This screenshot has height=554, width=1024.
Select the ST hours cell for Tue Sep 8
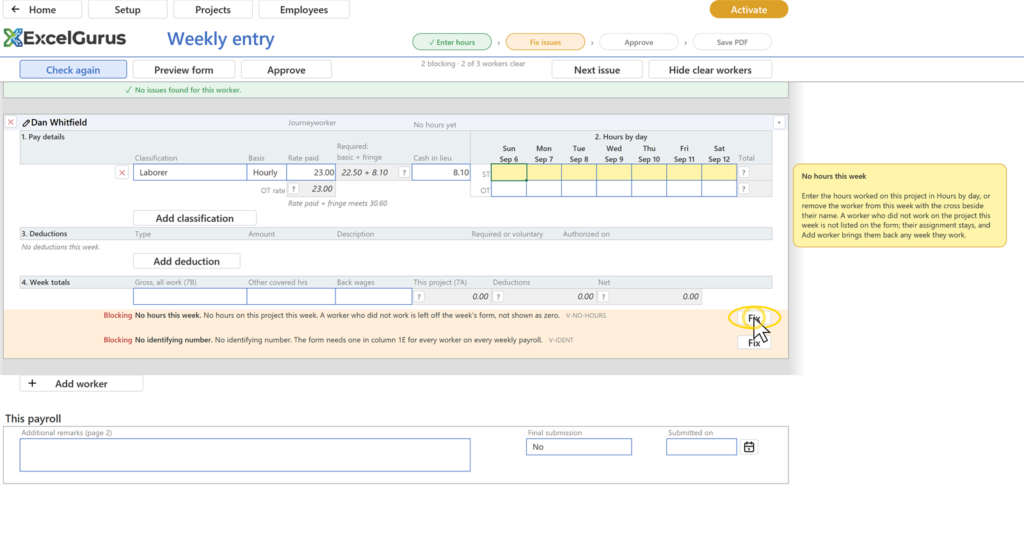pyautogui.click(x=579, y=172)
